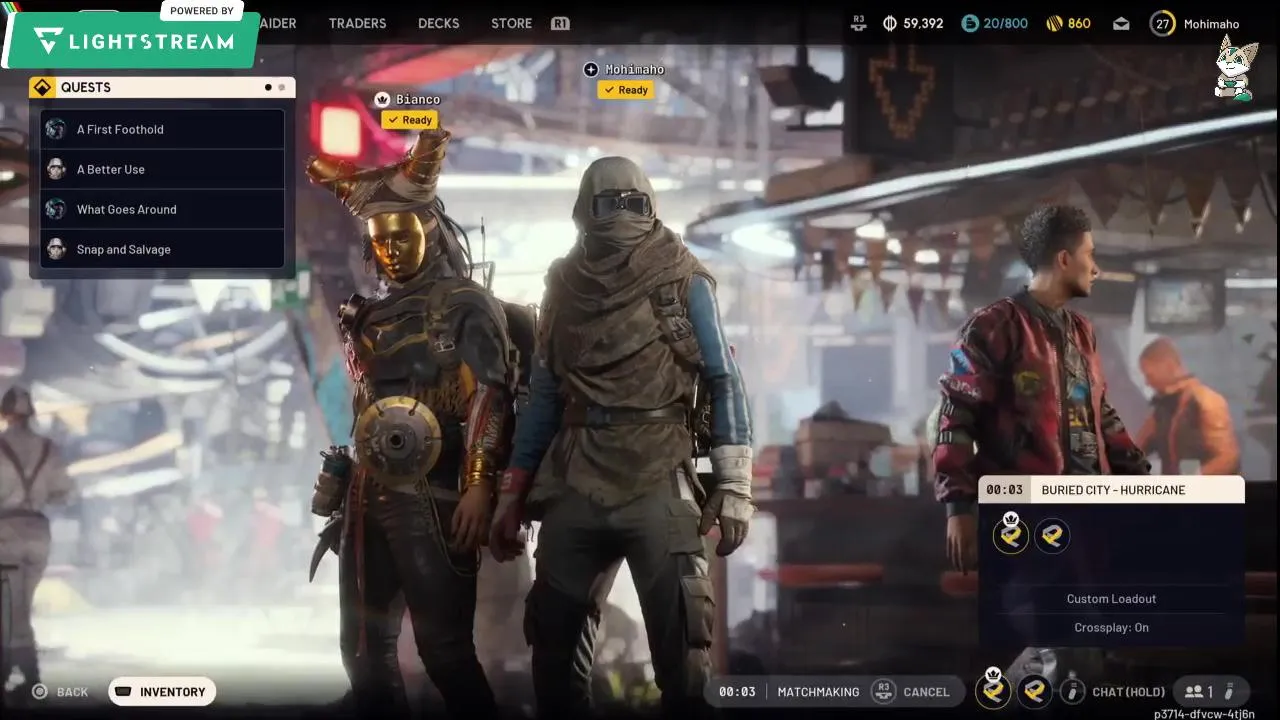Image resolution: width=1280 pixels, height=720 pixels.
Task: Click the microphone icon beside CHAT (HOLD)
Action: pyautogui.click(x=1073, y=691)
